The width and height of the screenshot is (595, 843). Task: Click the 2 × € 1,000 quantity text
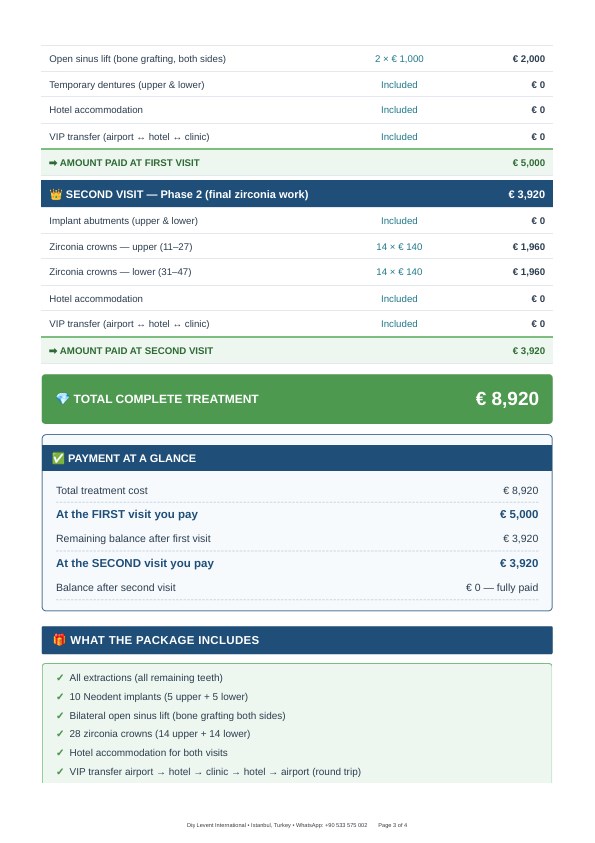click(399, 59)
